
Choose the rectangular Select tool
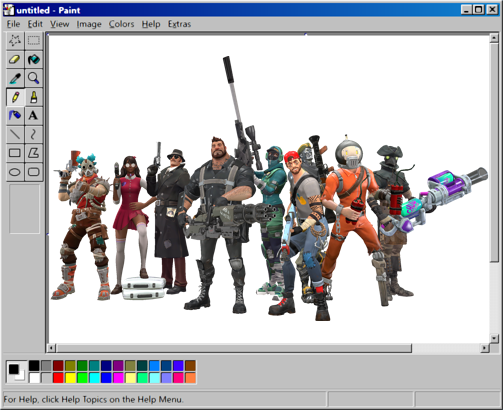click(x=34, y=41)
